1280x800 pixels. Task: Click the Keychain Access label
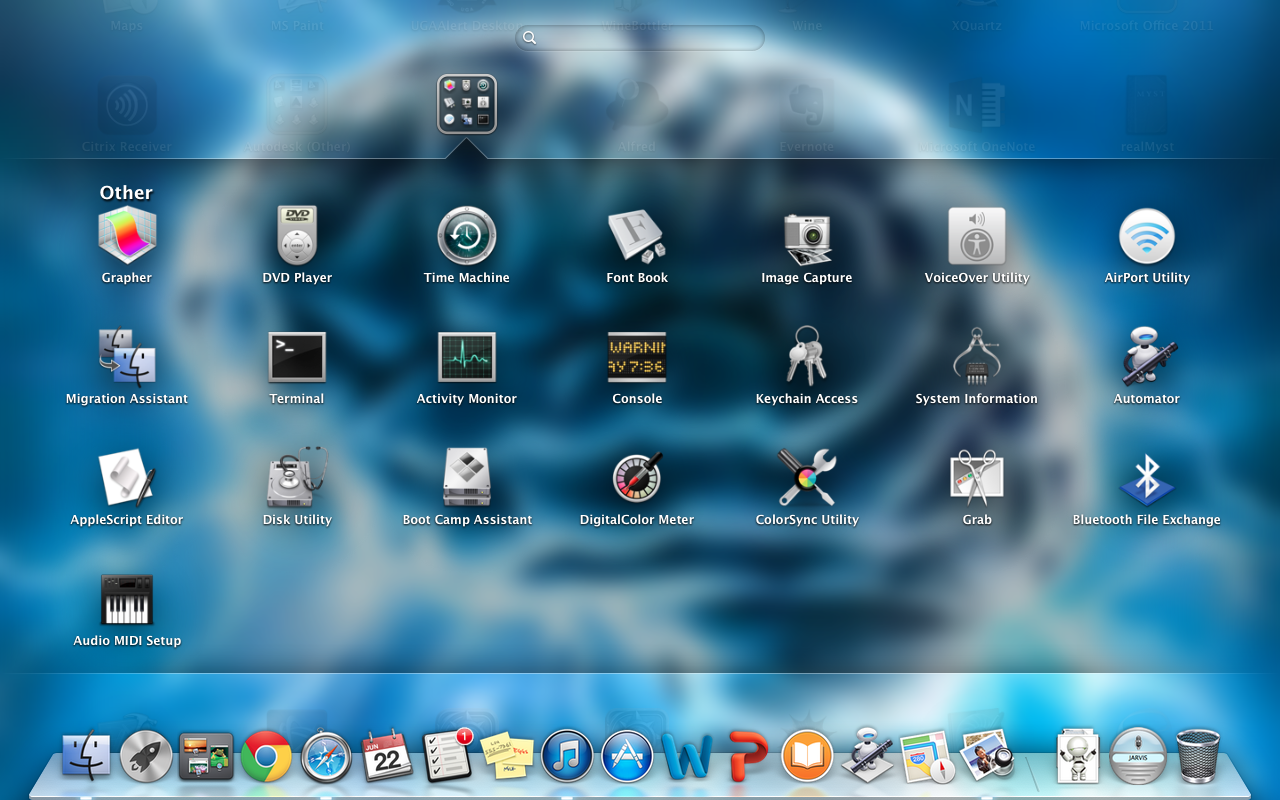(807, 399)
